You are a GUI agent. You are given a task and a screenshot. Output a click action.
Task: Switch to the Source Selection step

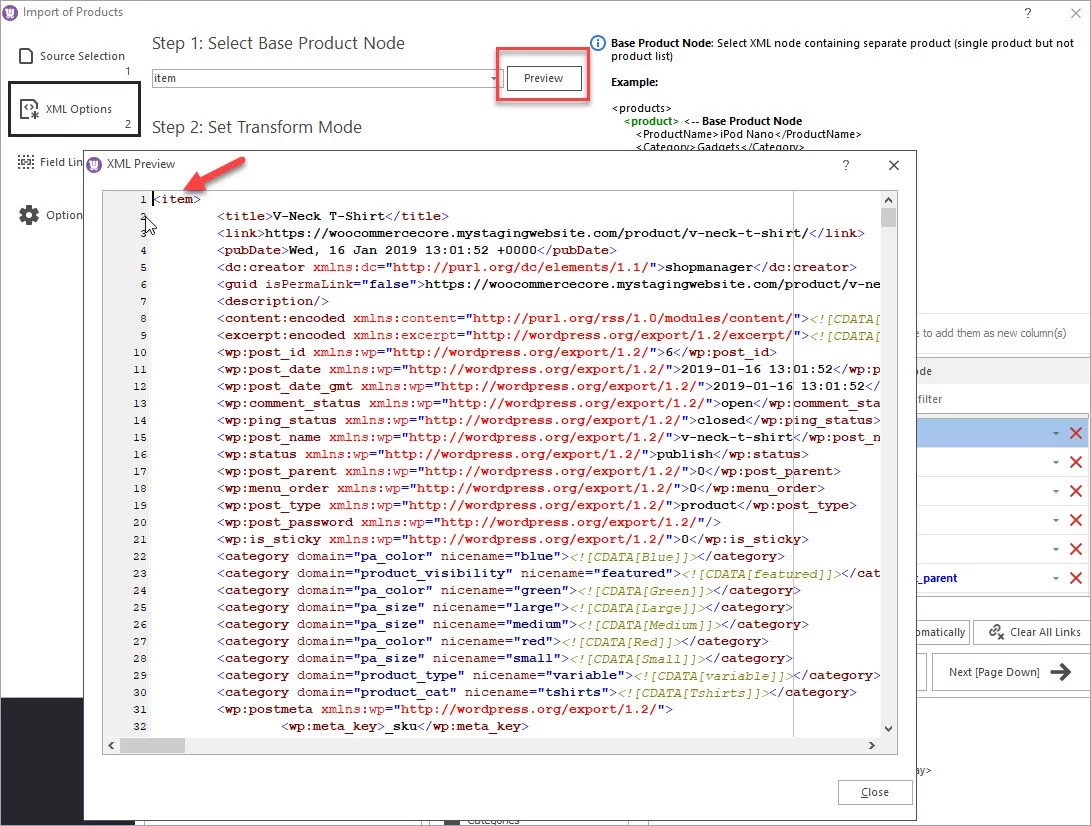70,58
